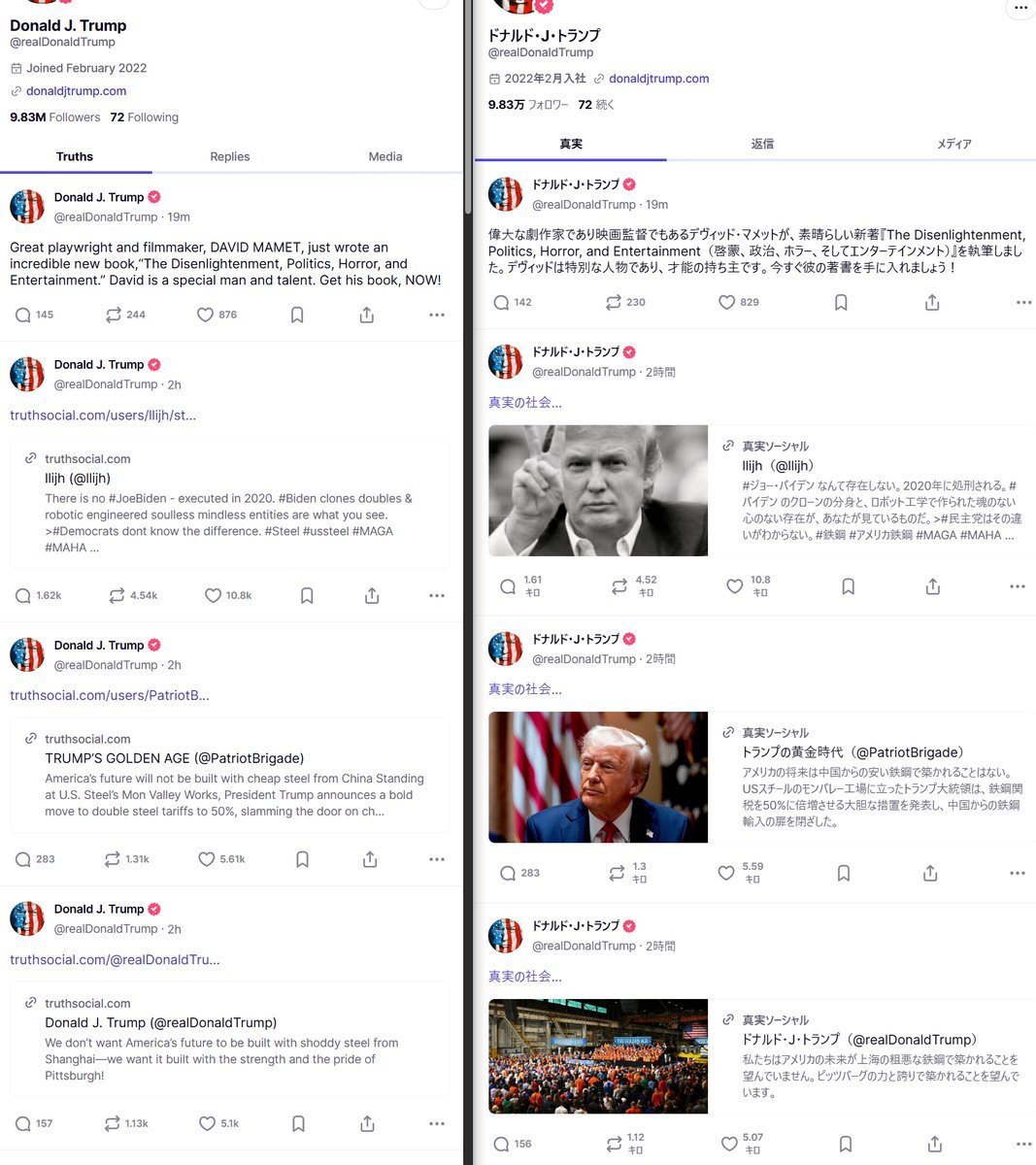This screenshot has width=1036, height=1165.
Task: Select the 返信 tab on Japanese profile
Action: (x=762, y=144)
